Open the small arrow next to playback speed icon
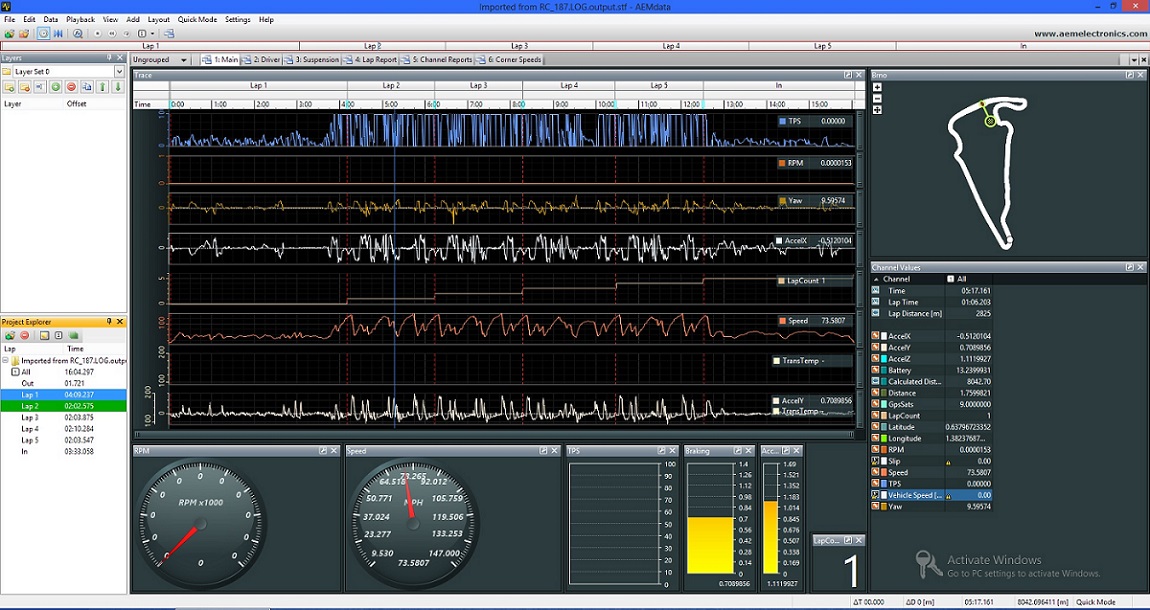This screenshot has width=1150, height=610. click(153, 34)
